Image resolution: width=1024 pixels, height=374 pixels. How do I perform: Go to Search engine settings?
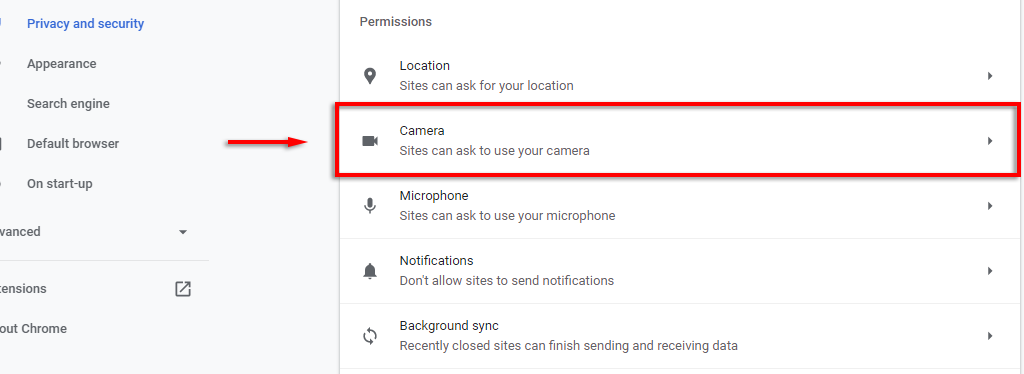click(x=68, y=104)
